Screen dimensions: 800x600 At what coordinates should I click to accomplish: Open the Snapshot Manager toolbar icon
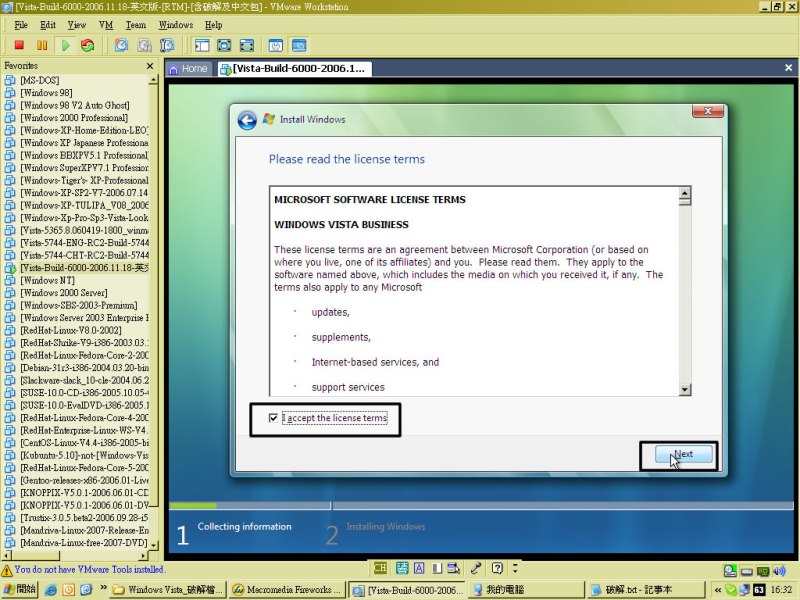point(167,45)
